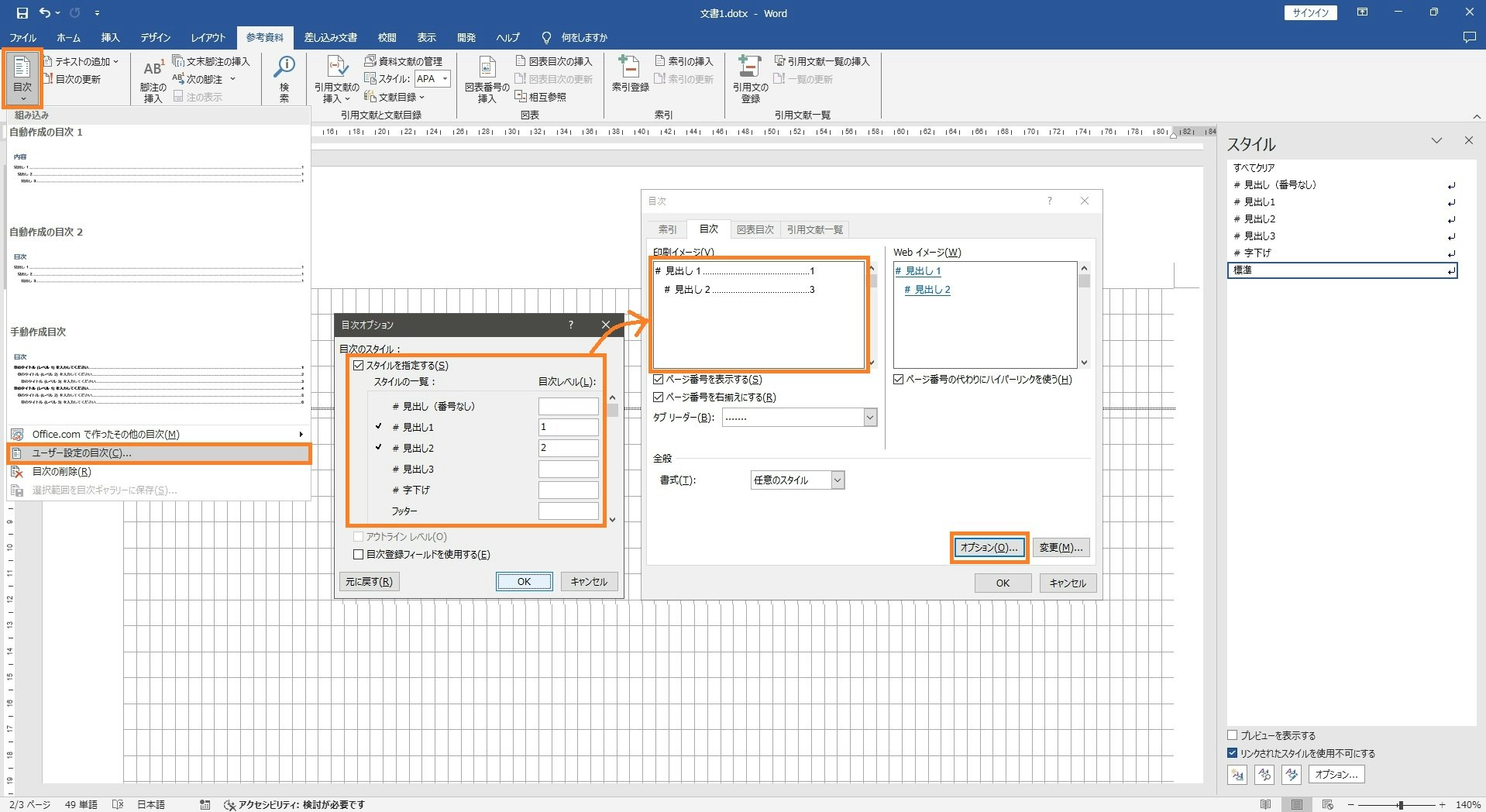Click サインイン sign-in button
Image resolution: width=1486 pixels, height=812 pixels.
pos(1311,12)
